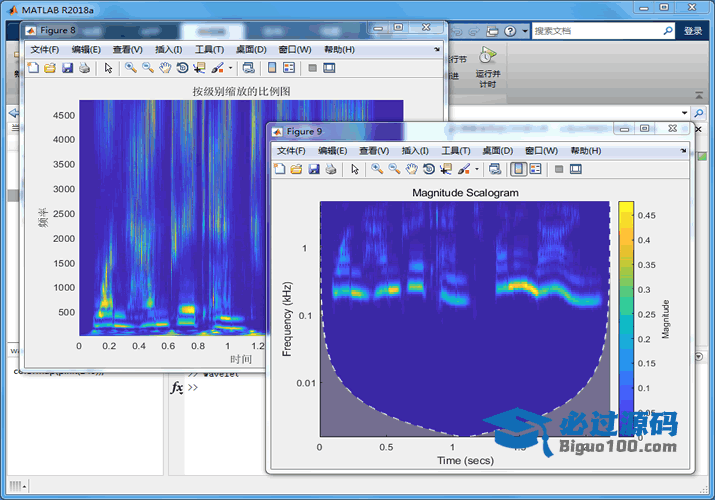This screenshot has height=500, width=715.
Task: Click the Open File icon in Figure 8
Action: point(50,68)
